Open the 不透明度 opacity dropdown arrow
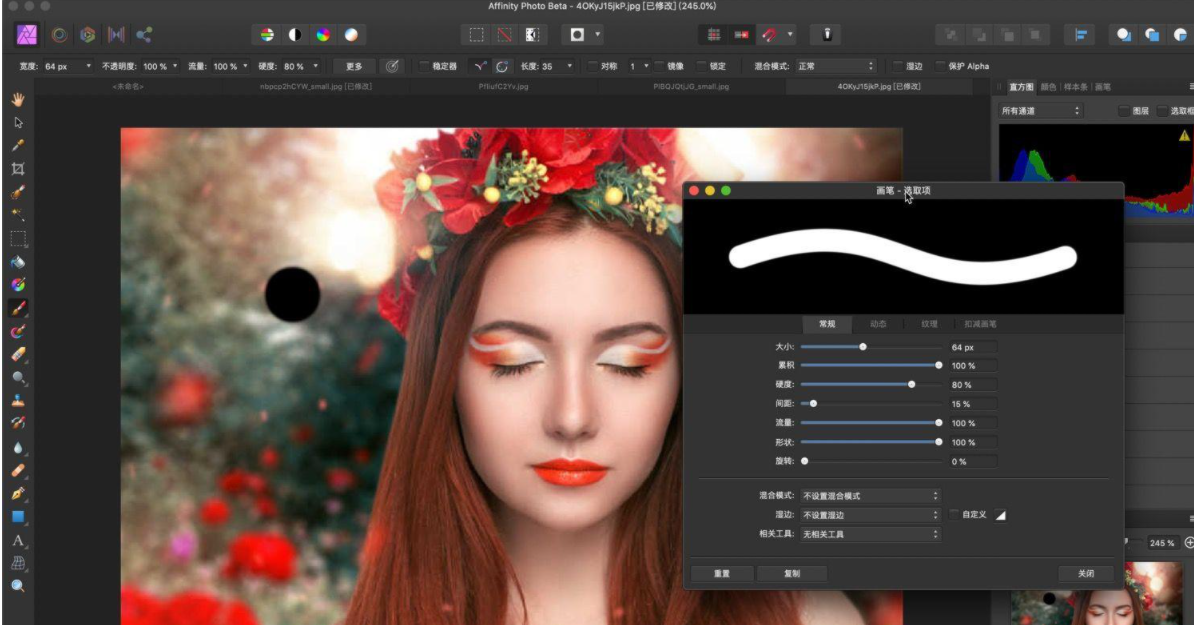Viewport: 1194px width, 625px height. pyautogui.click(x=175, y=66)
